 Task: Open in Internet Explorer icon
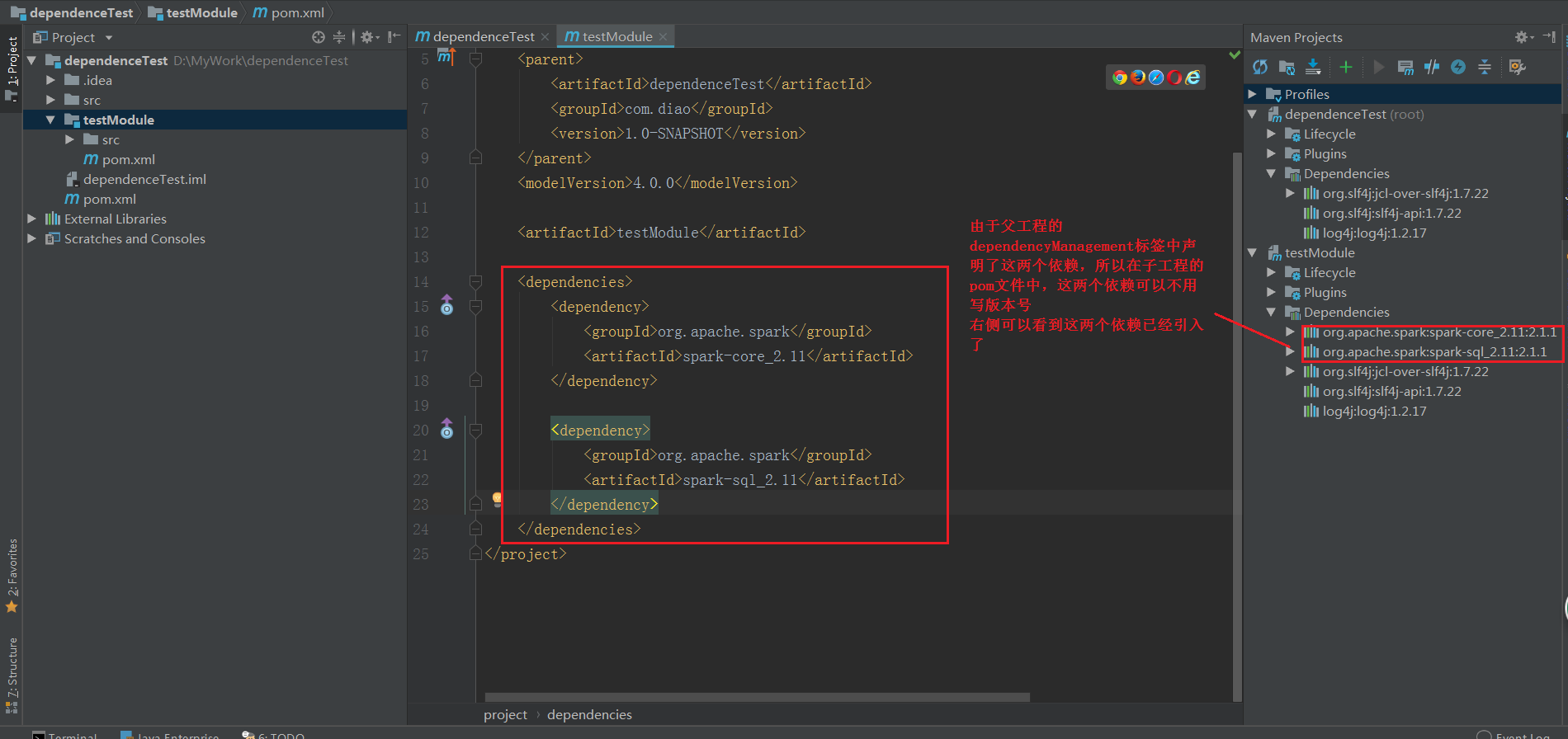point(1193,78)
